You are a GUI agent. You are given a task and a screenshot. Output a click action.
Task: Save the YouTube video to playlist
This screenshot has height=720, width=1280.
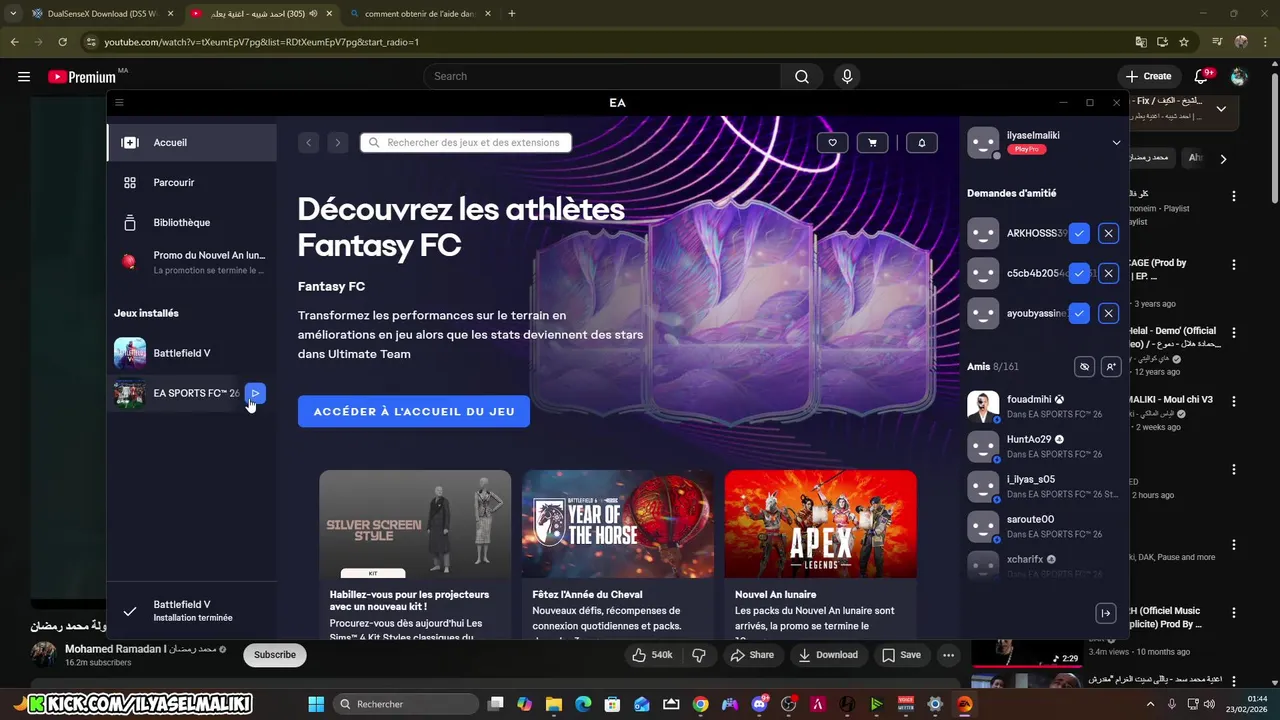[901, 655]
